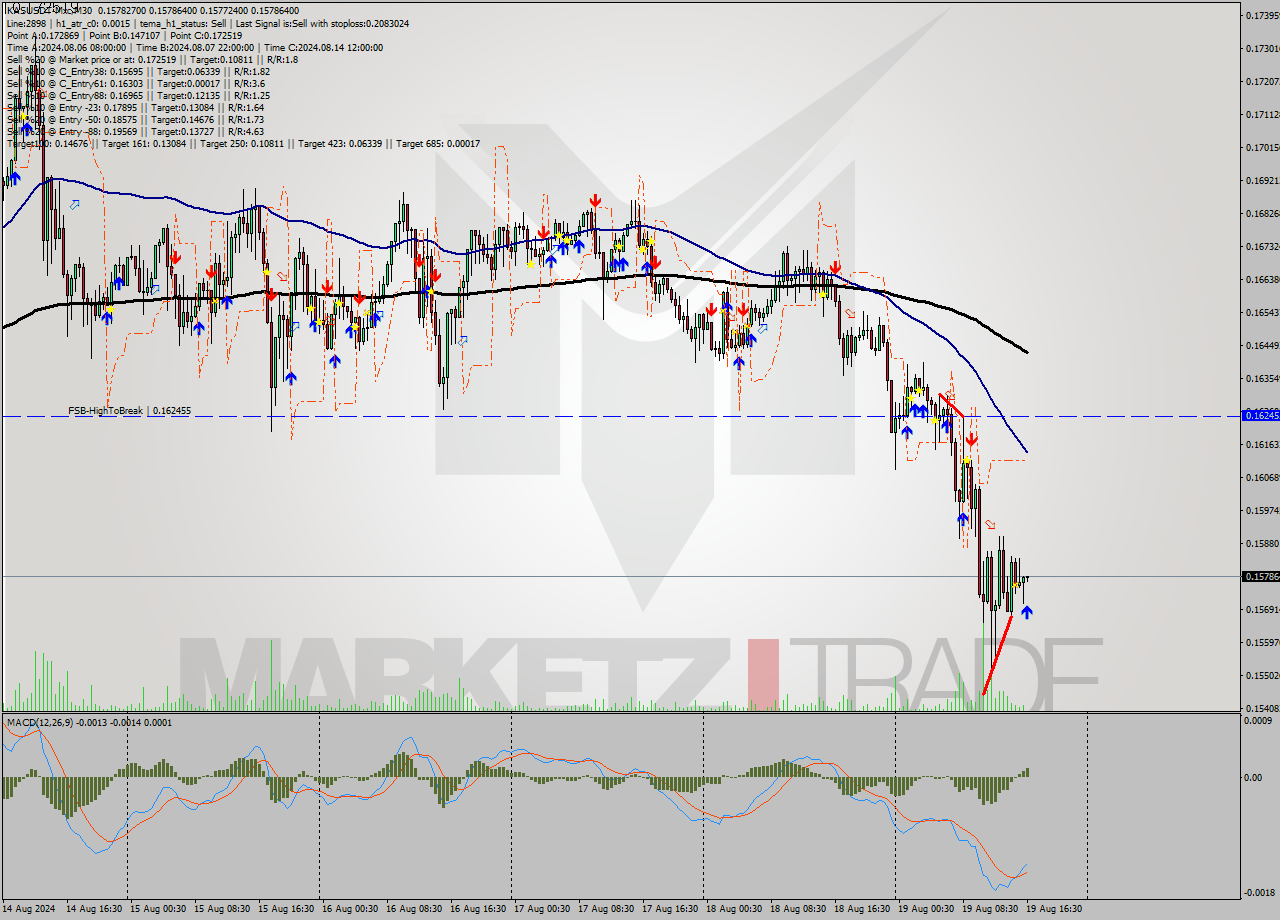
Task: Select the blue up arrow below the latest candle
Action: pos(1026,612)
